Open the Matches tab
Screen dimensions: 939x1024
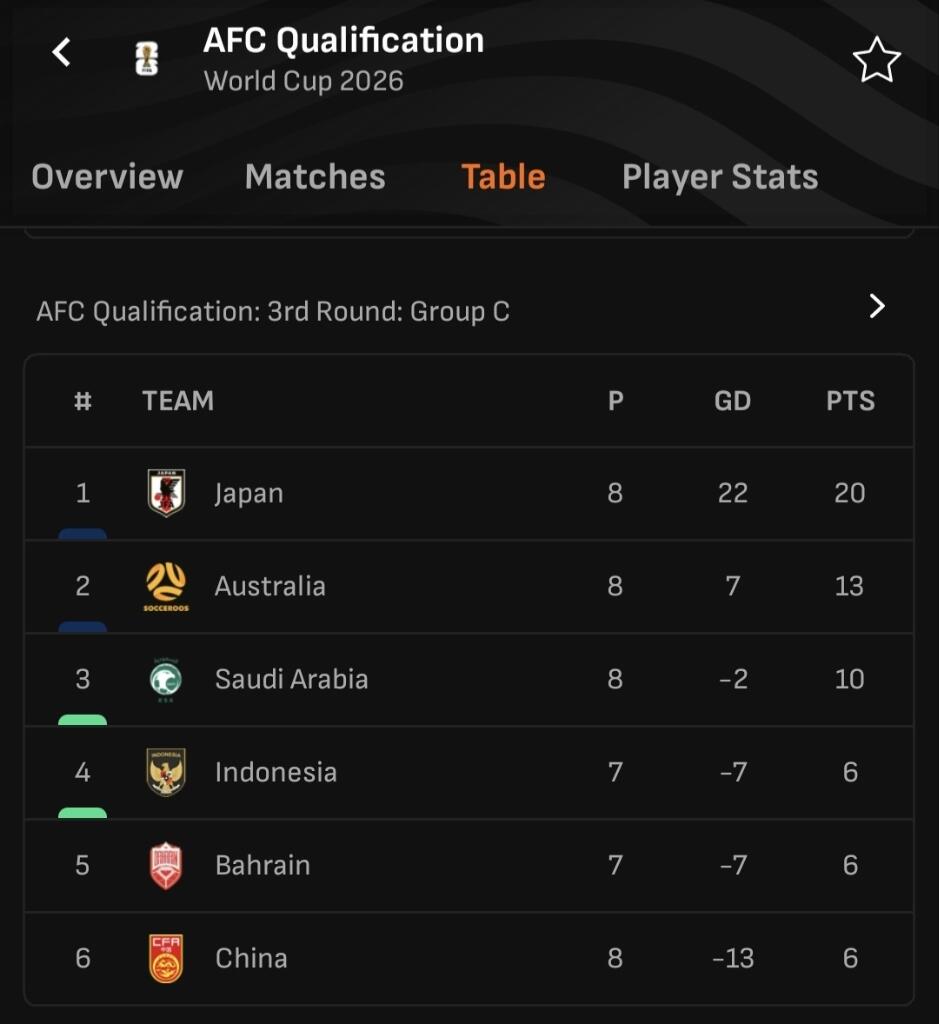(315, 177)
